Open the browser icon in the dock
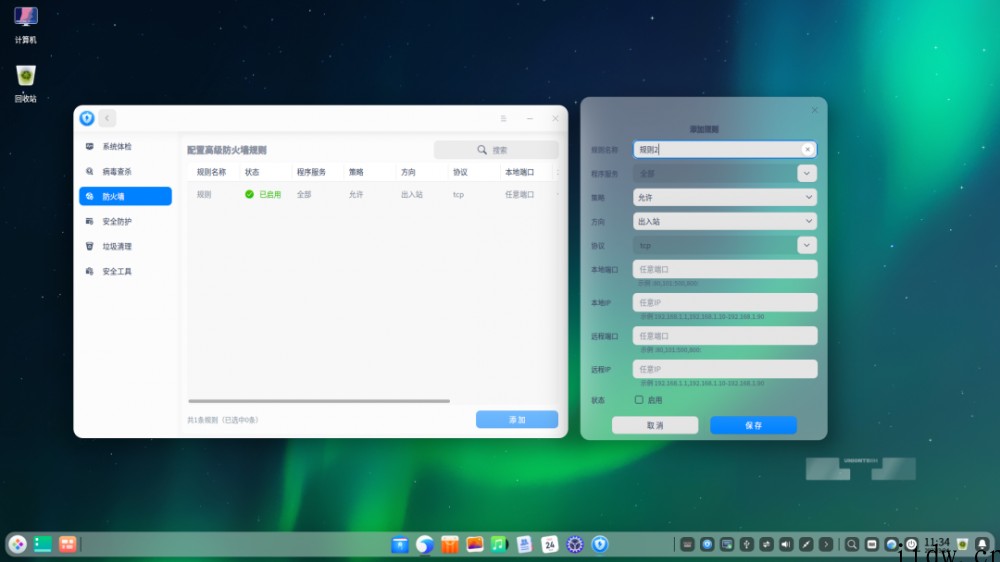Image resolution: width=1000 pixels, height=562 pixels. 425,544
